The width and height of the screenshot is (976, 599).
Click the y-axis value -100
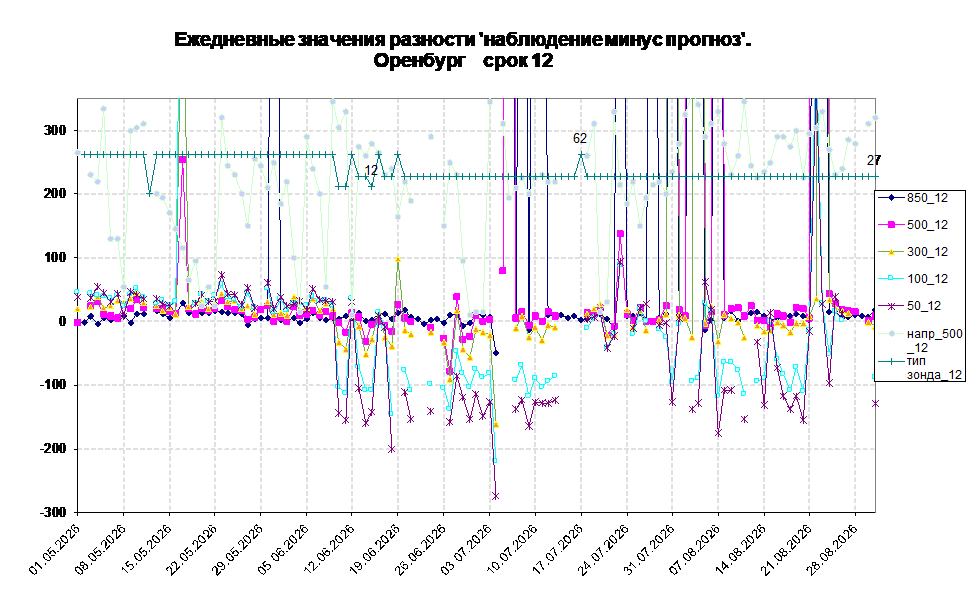52,385
